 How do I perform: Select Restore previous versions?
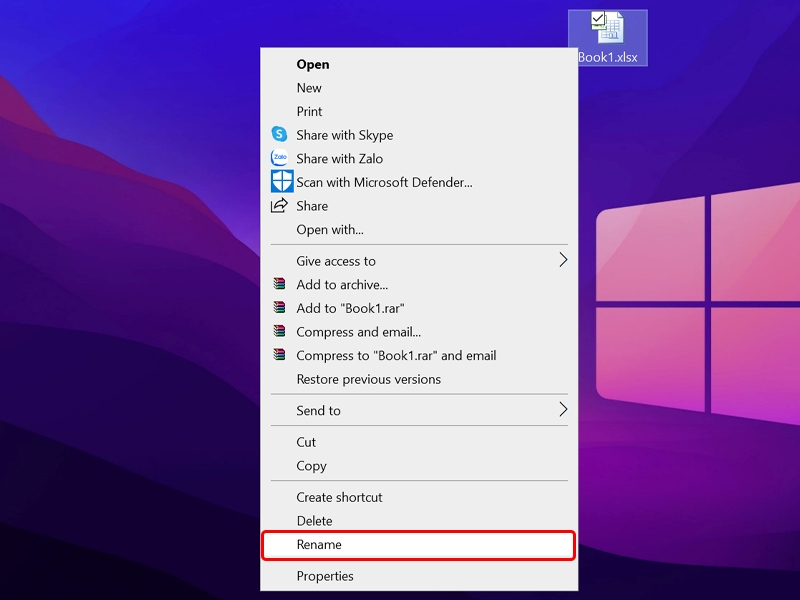(x=419, y=379)
